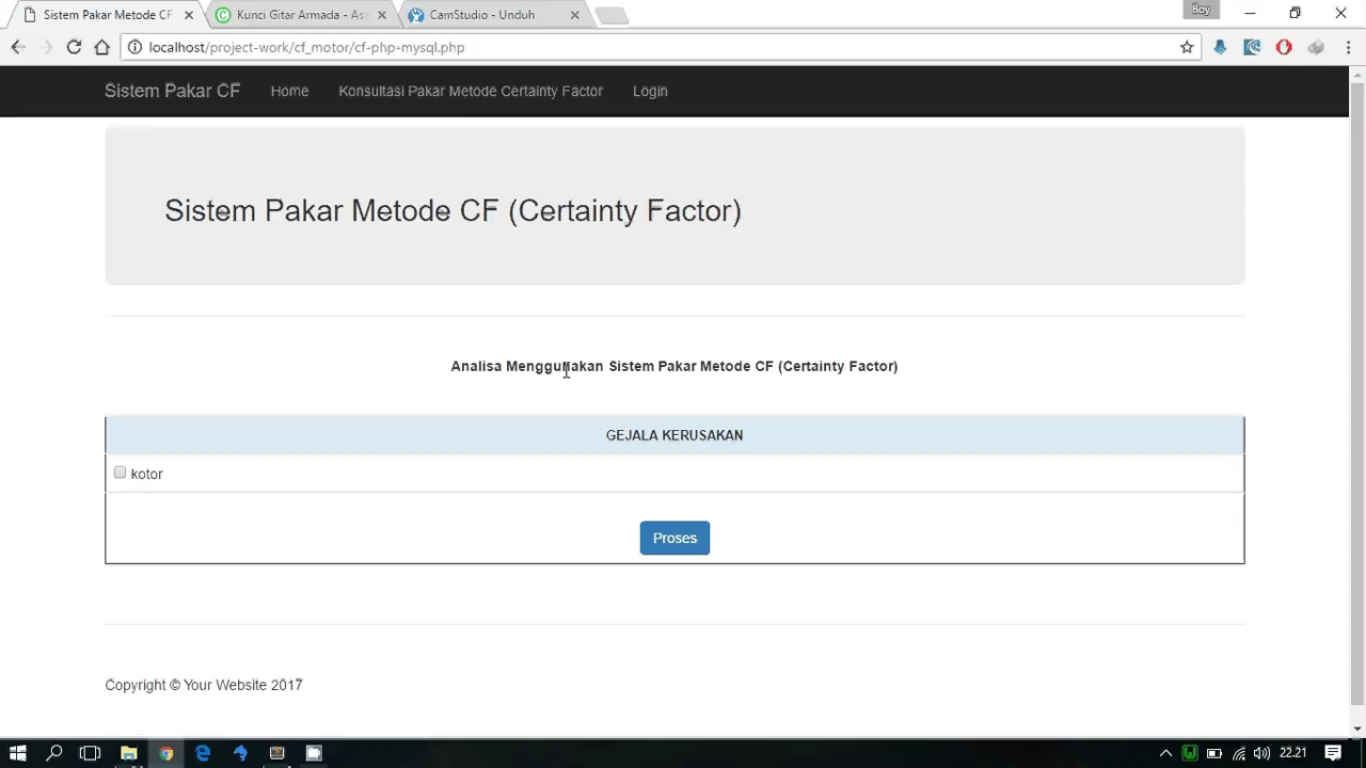
Task: Switch to the CamStudio - Unduh tab
Action: (x=482, y=15)
